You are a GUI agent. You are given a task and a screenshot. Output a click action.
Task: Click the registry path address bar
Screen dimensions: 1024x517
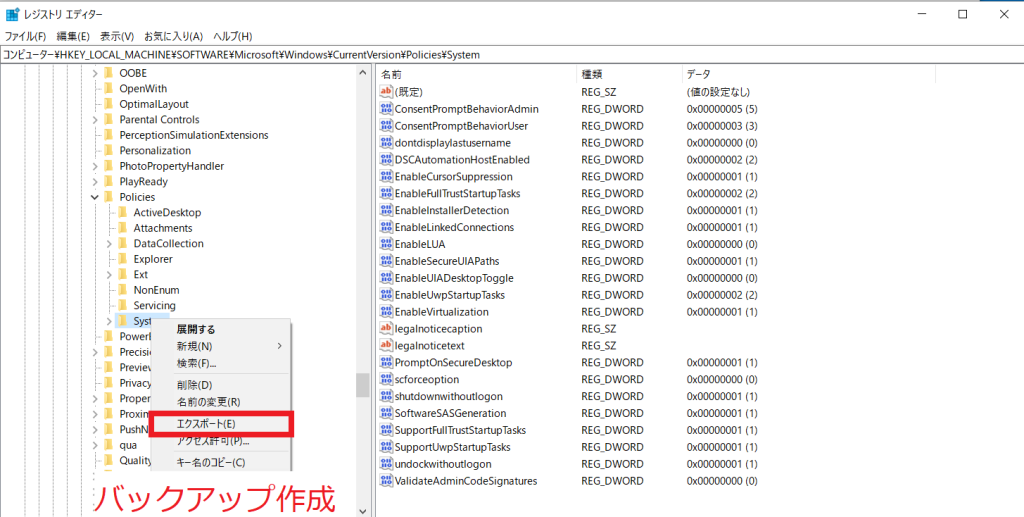coord(512,55)
